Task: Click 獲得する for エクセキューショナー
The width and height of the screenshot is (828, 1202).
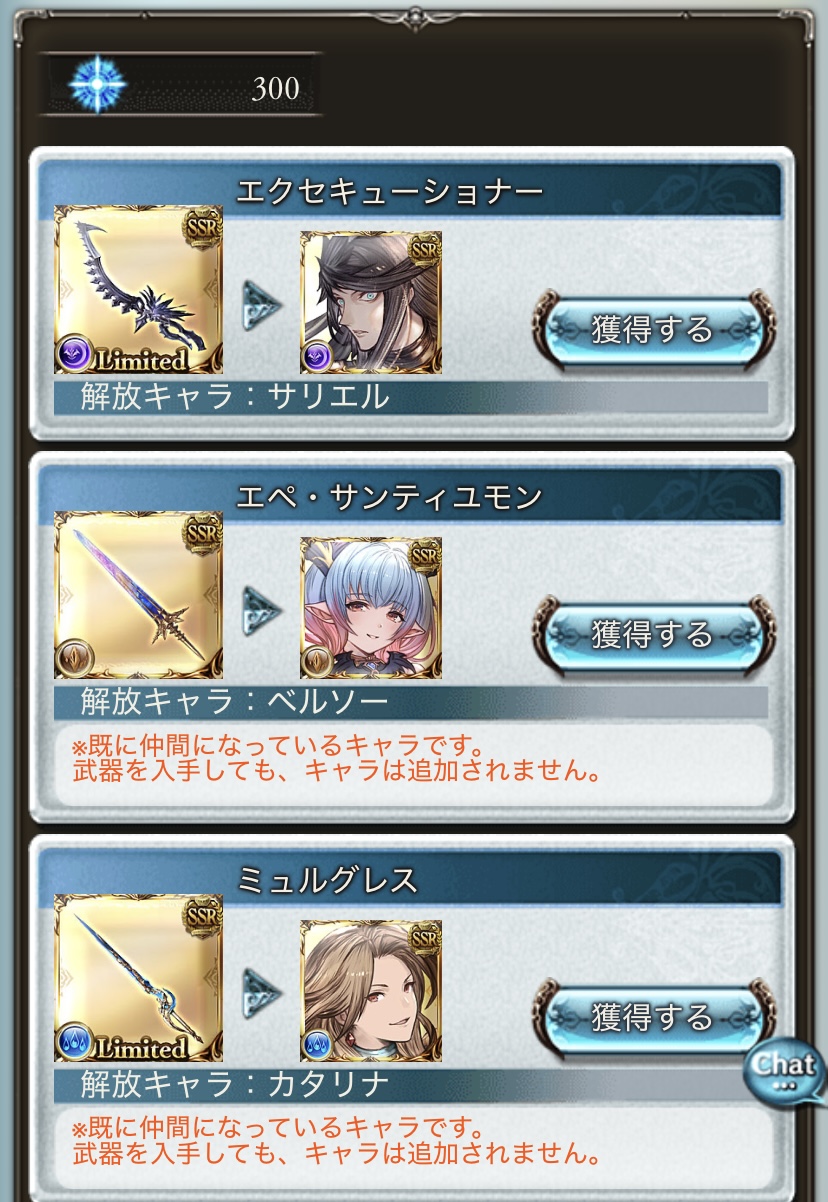Action: [x=654, y=328]
